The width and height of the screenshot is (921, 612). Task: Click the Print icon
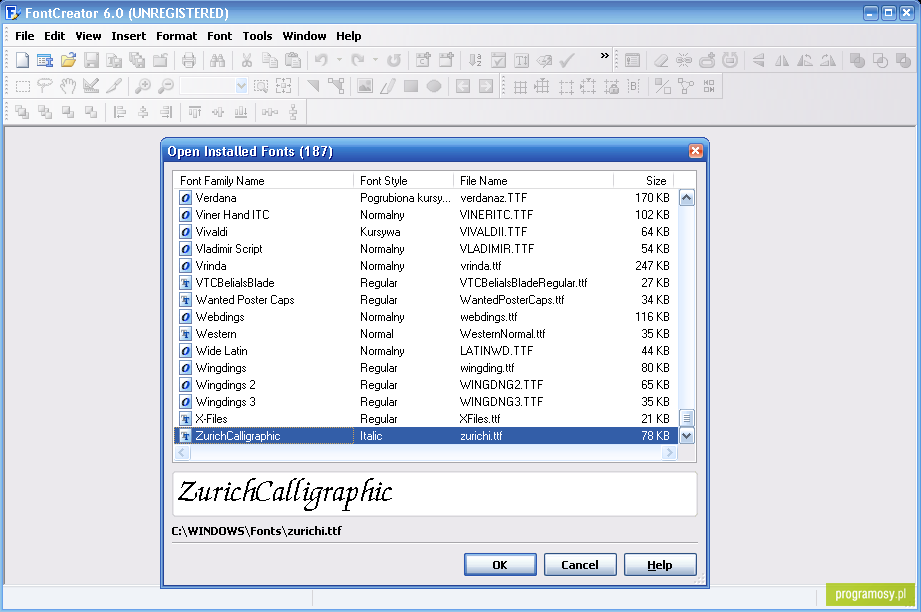pos(189,60)
